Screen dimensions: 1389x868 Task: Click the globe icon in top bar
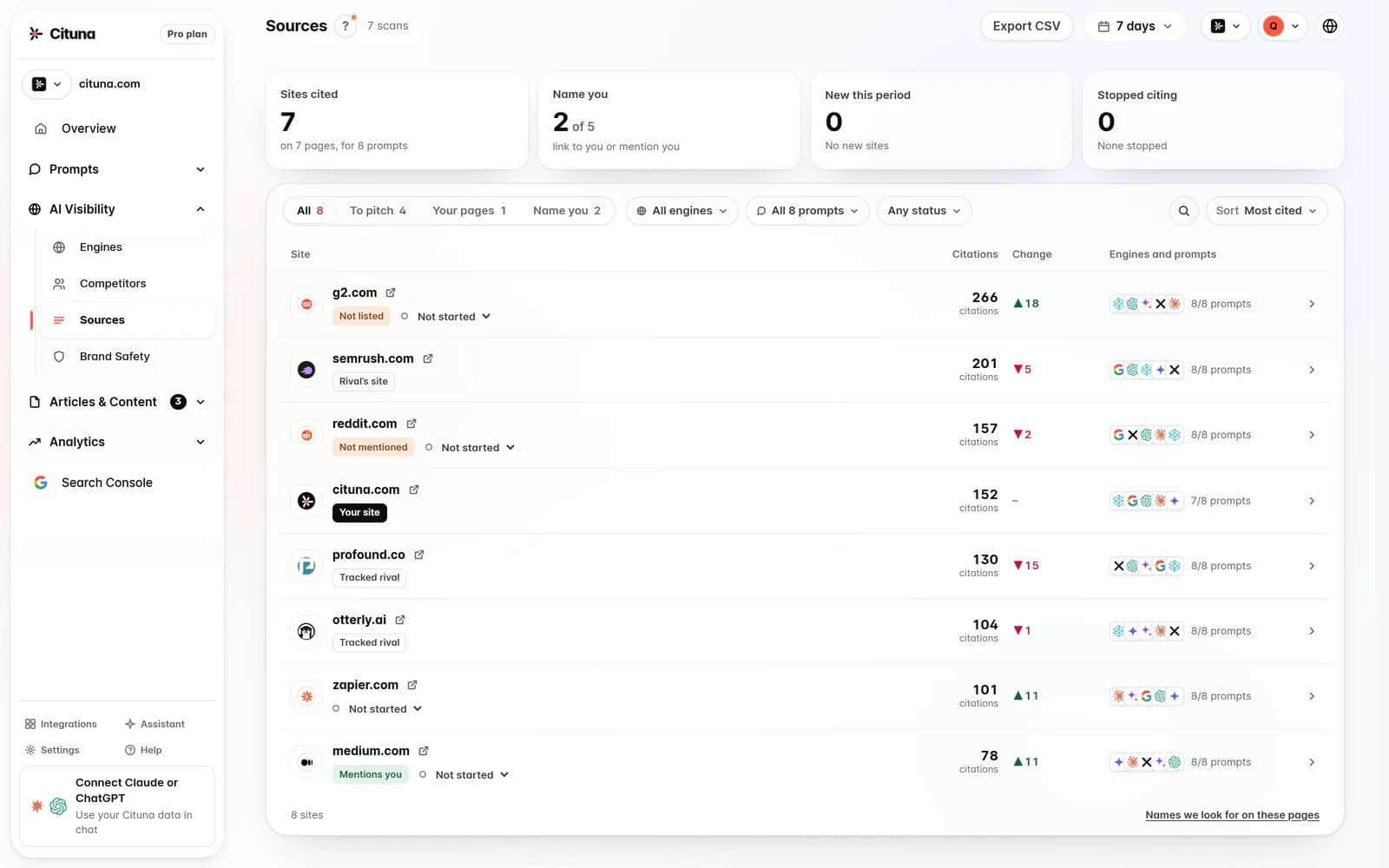tap(1330, 26)
